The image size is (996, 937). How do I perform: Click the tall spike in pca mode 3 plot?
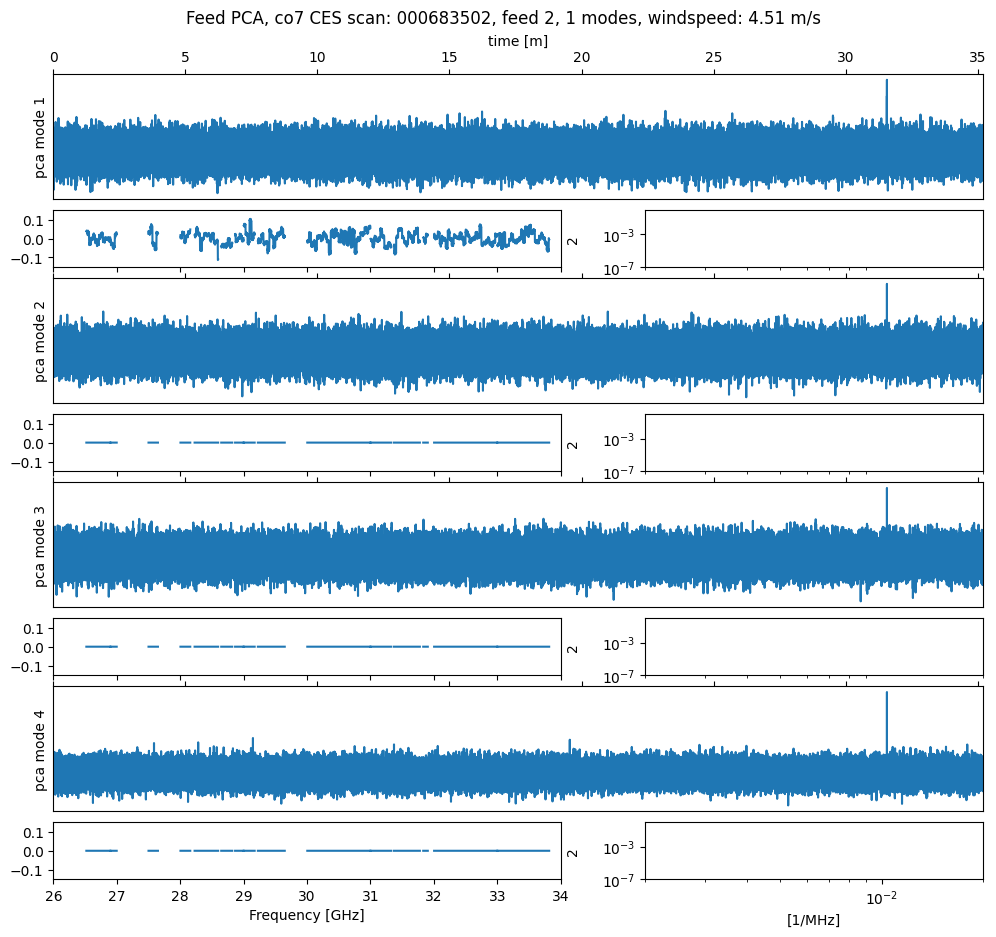click(886, 502)
